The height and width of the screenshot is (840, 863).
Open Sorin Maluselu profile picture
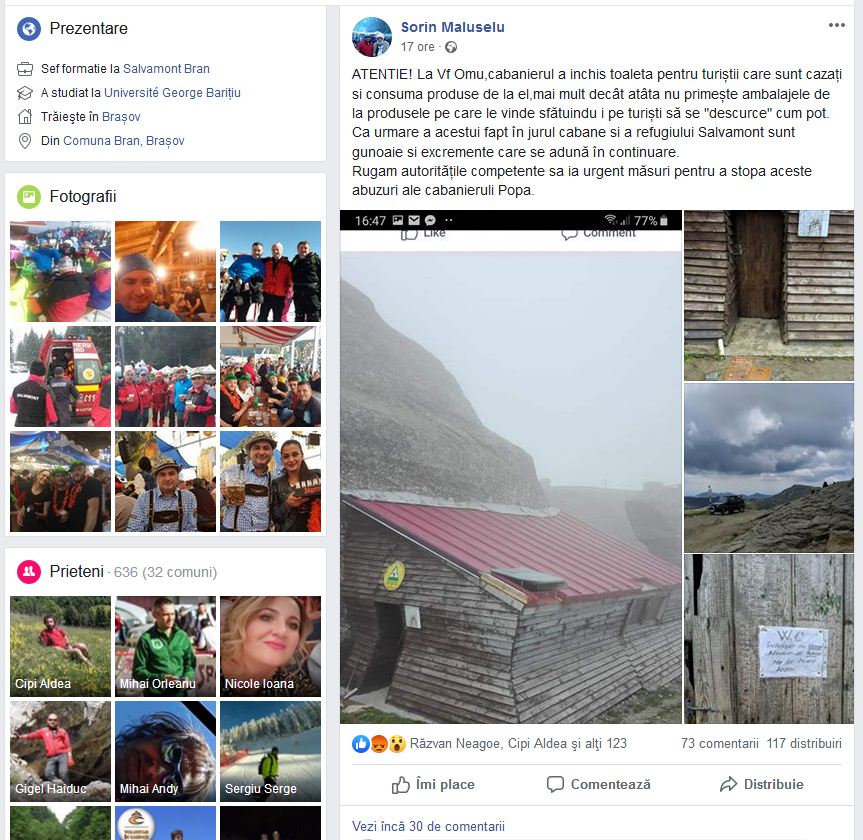[372, 36]
